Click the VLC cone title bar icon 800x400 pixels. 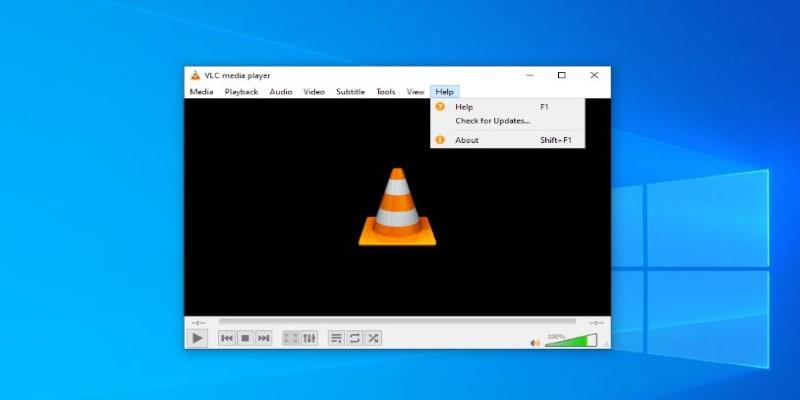coord(194,75)
